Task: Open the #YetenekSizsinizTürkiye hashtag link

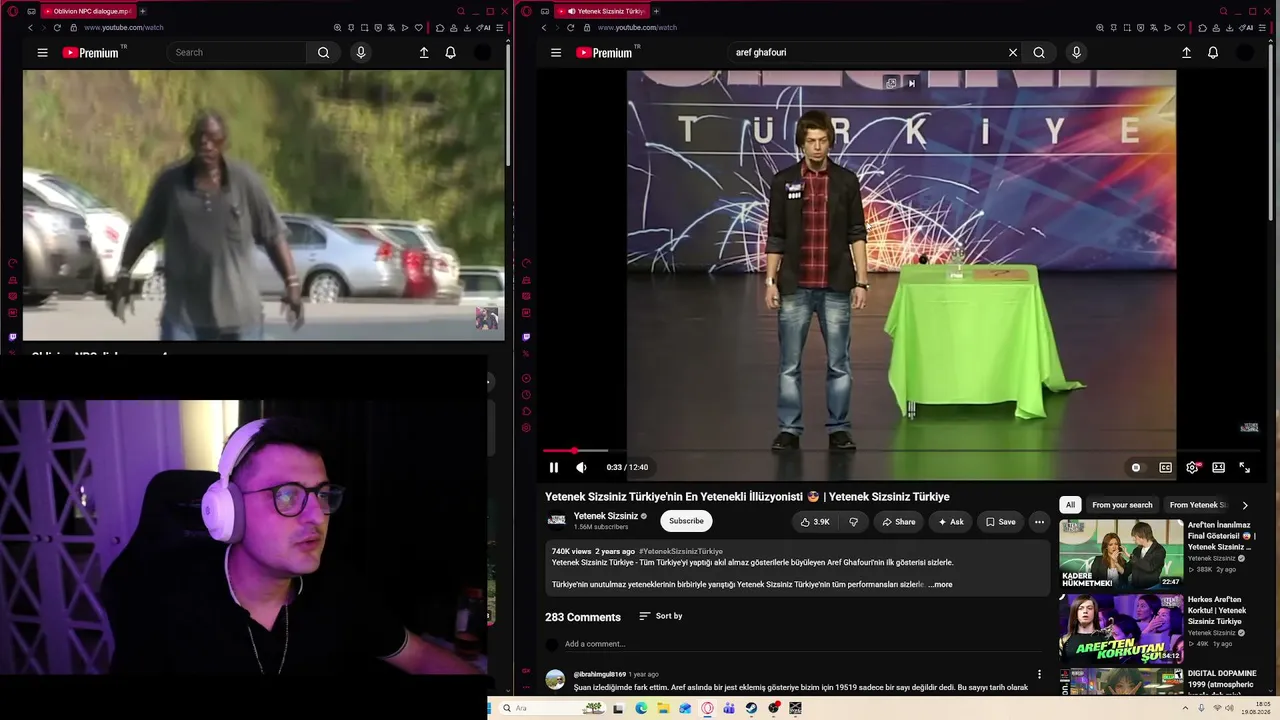Action: (x=681, y=551)
